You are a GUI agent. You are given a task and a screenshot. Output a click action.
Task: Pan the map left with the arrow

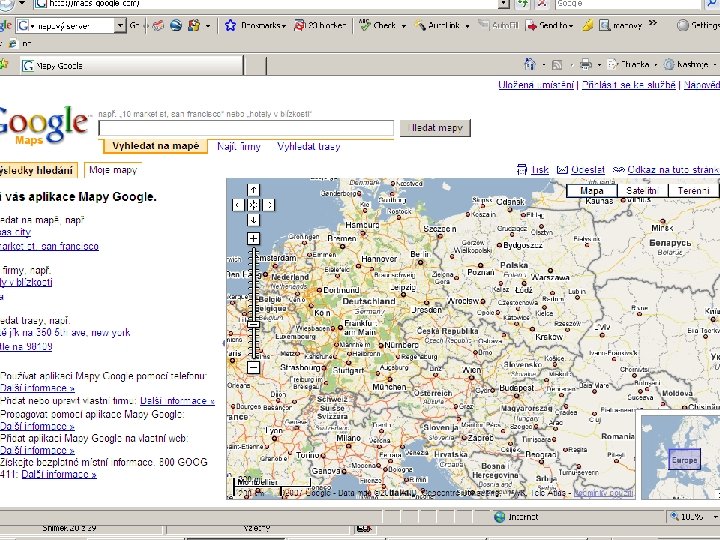point(238,205)
